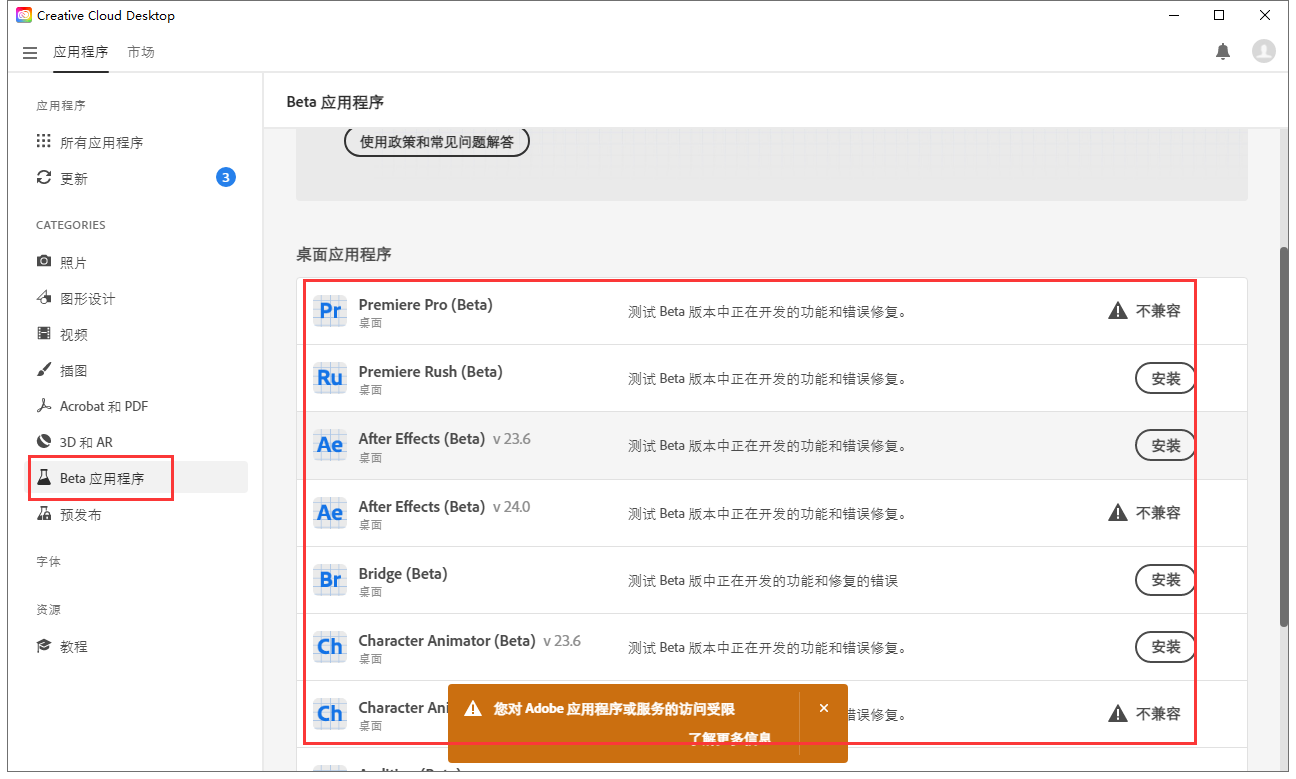Click the Premiere Rush (Beta) Ru icon
This screenshot has width=1296, height=779.
click(x=330, y=378)
